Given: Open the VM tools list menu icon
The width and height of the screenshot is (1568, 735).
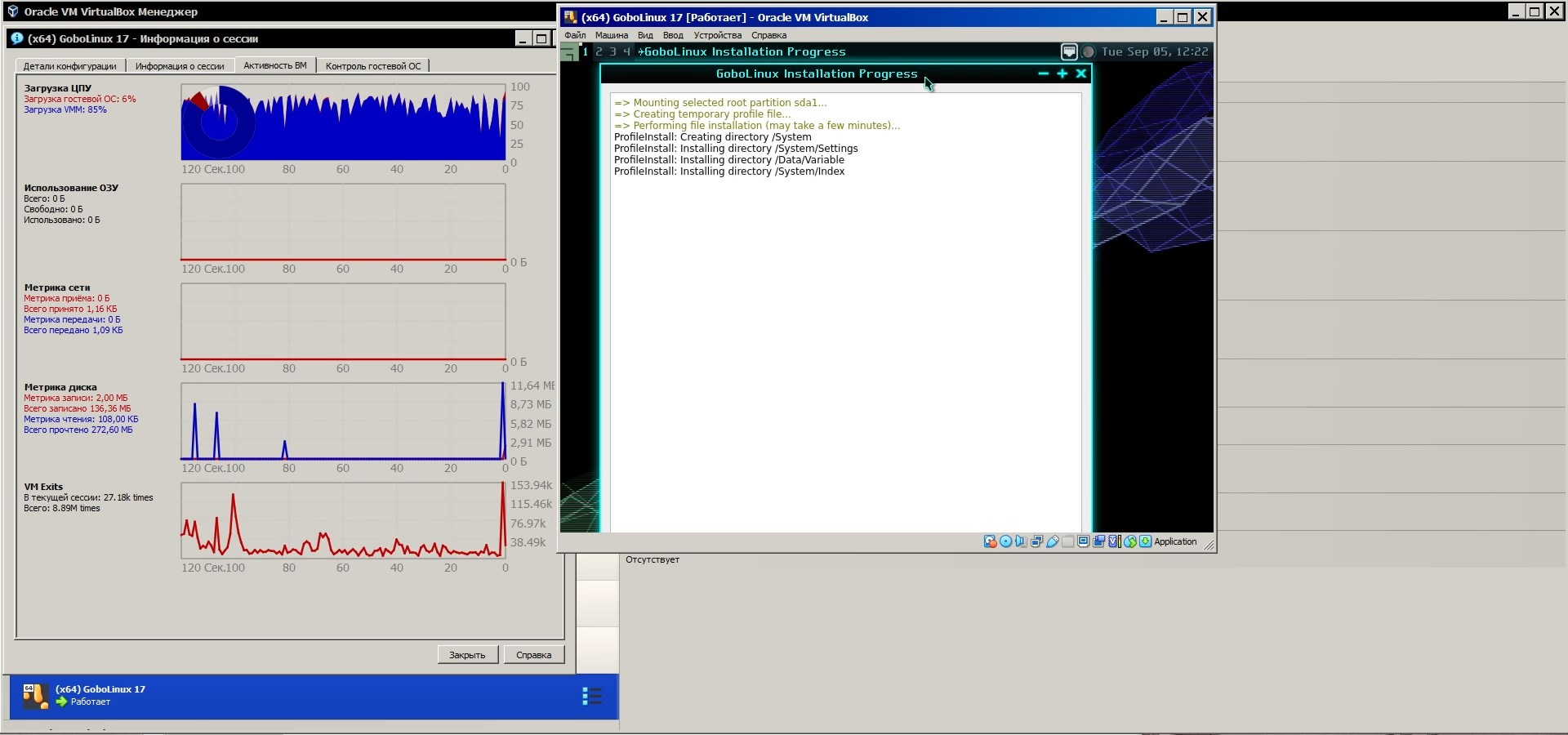Looking at the screenshot, I should (592, 696).
